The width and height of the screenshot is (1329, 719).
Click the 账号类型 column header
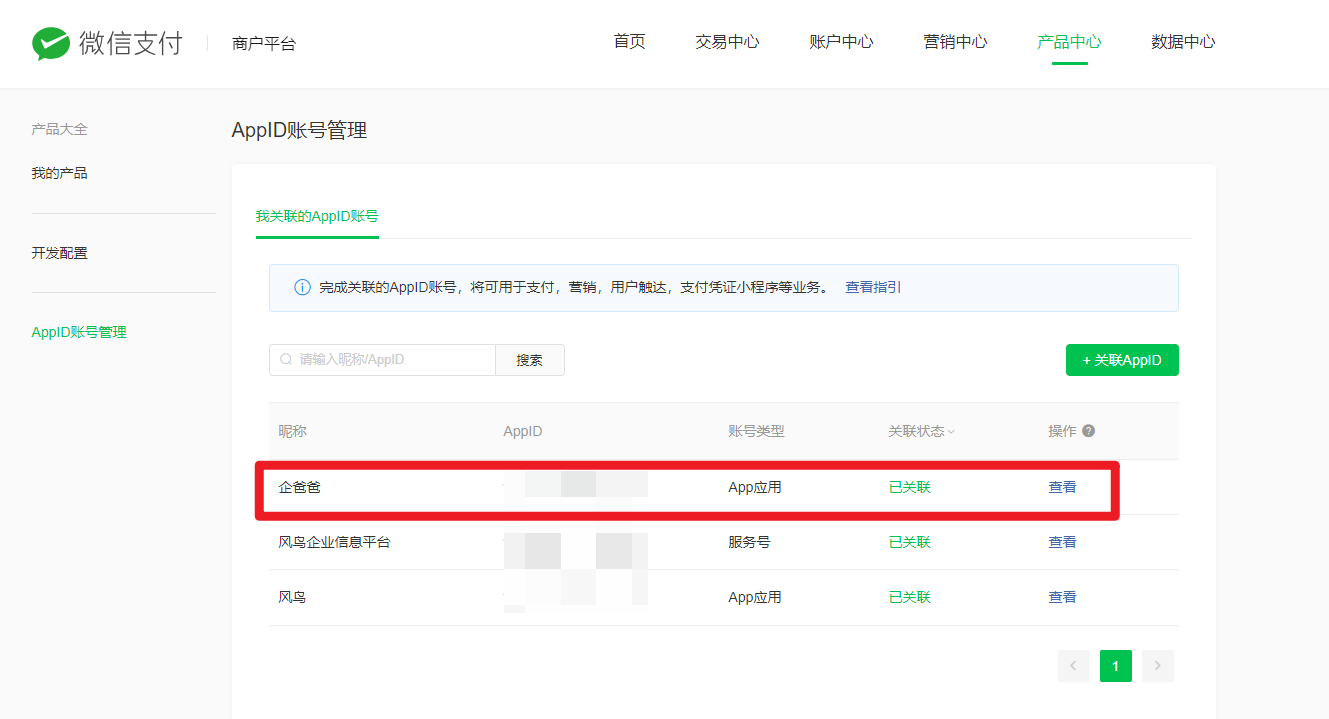pyautogui.click(x=756, y=431)
